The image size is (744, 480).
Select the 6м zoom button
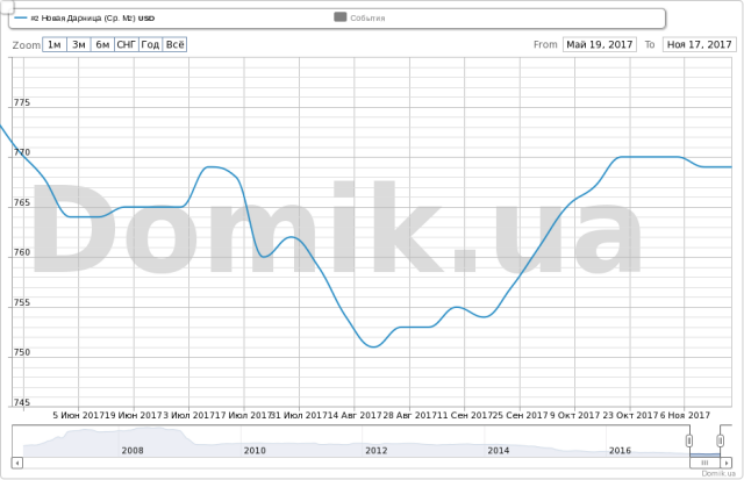pos(102,45)
